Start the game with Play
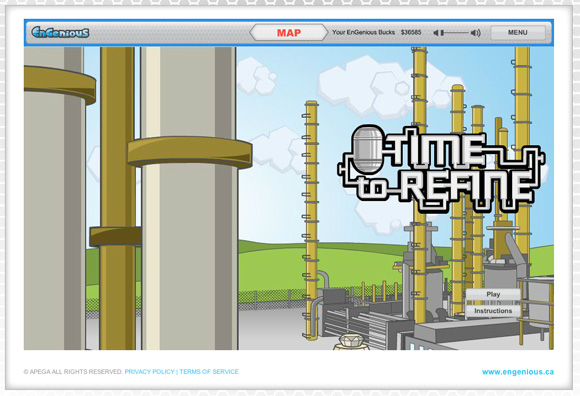The image size is (580, 396). pyautogui.click(x=493, y=294)
